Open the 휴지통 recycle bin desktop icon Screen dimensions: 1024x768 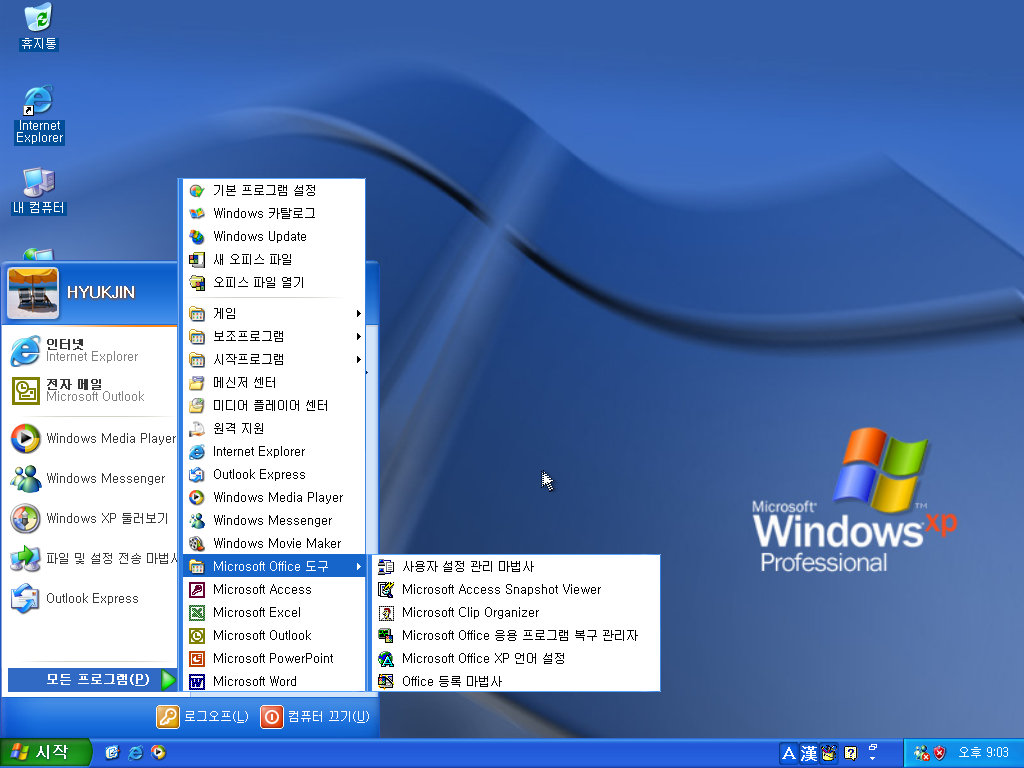coord(39,26)
